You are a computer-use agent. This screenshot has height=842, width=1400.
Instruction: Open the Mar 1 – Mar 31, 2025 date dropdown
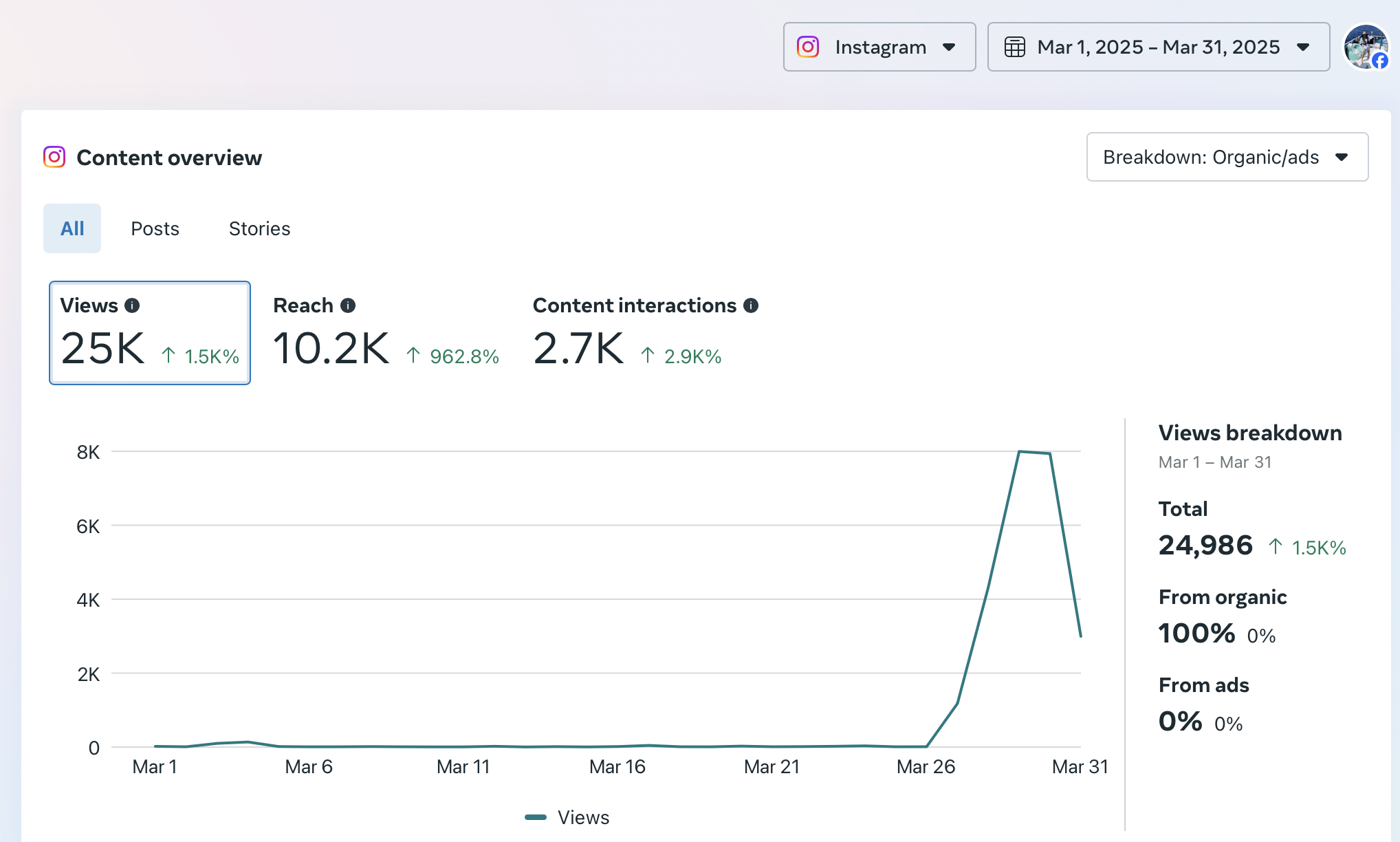pyautogui.click(x=1159, y=47)
